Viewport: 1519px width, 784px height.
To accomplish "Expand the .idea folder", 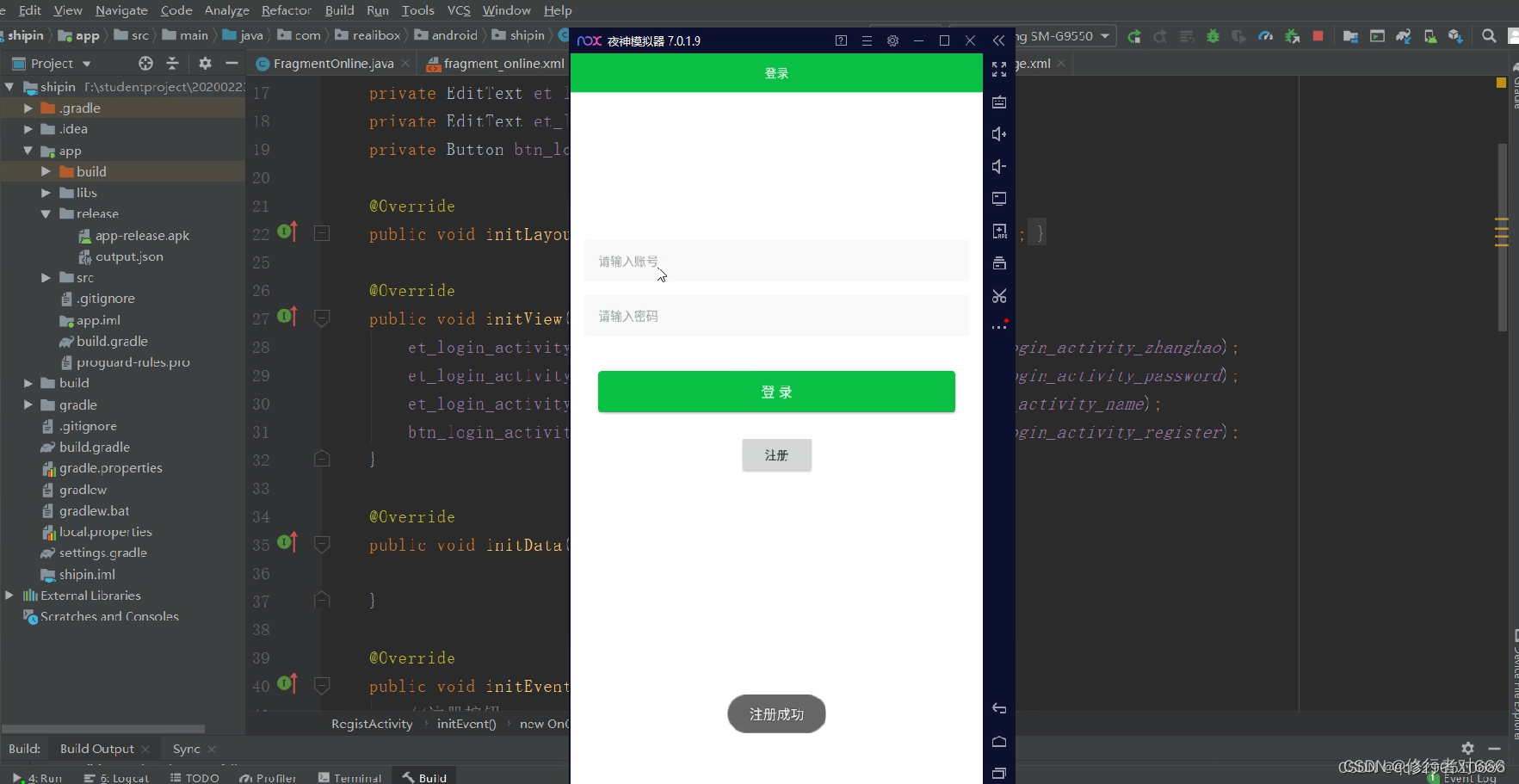I will 28,129.
